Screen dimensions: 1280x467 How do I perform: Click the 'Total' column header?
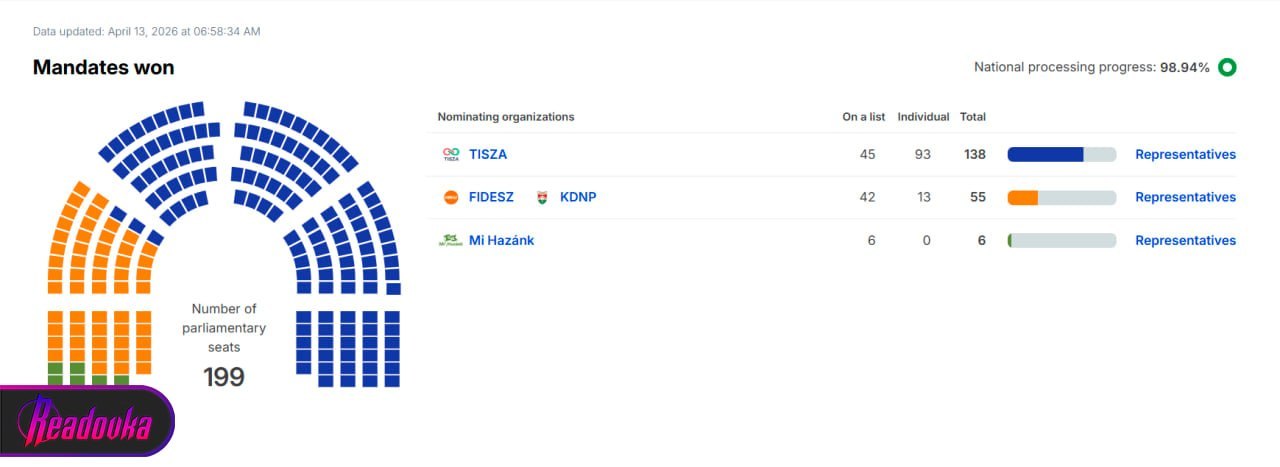click(973, 117)
